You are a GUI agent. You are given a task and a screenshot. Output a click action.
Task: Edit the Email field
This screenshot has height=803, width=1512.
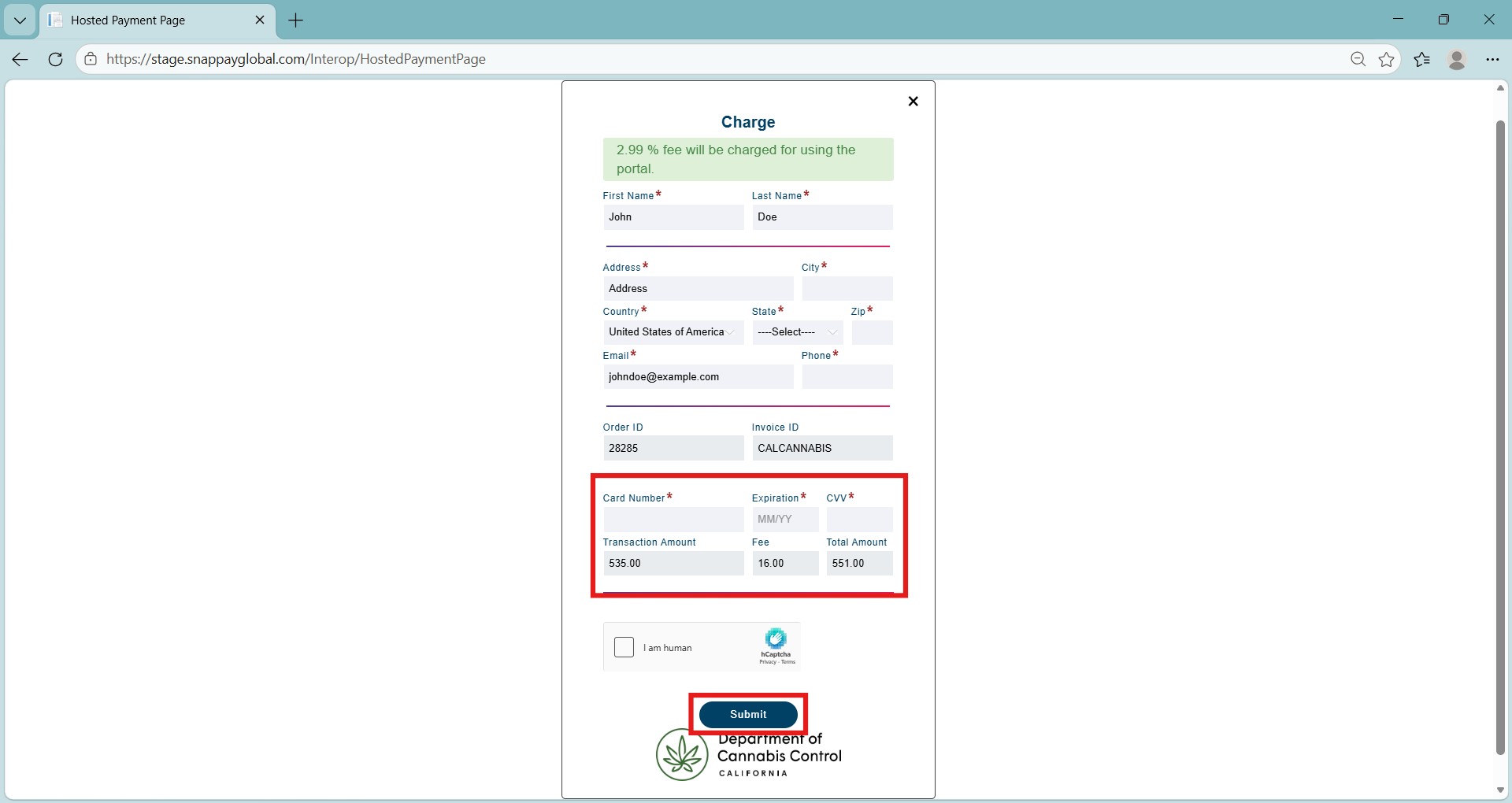tap(699, 377)
